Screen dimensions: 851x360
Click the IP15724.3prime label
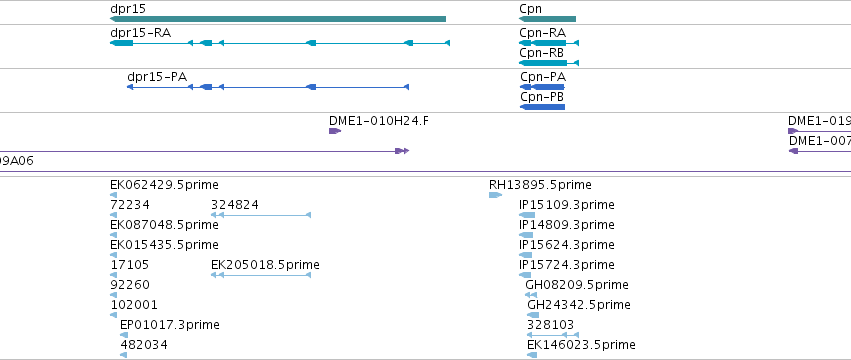tap(567, 264)
